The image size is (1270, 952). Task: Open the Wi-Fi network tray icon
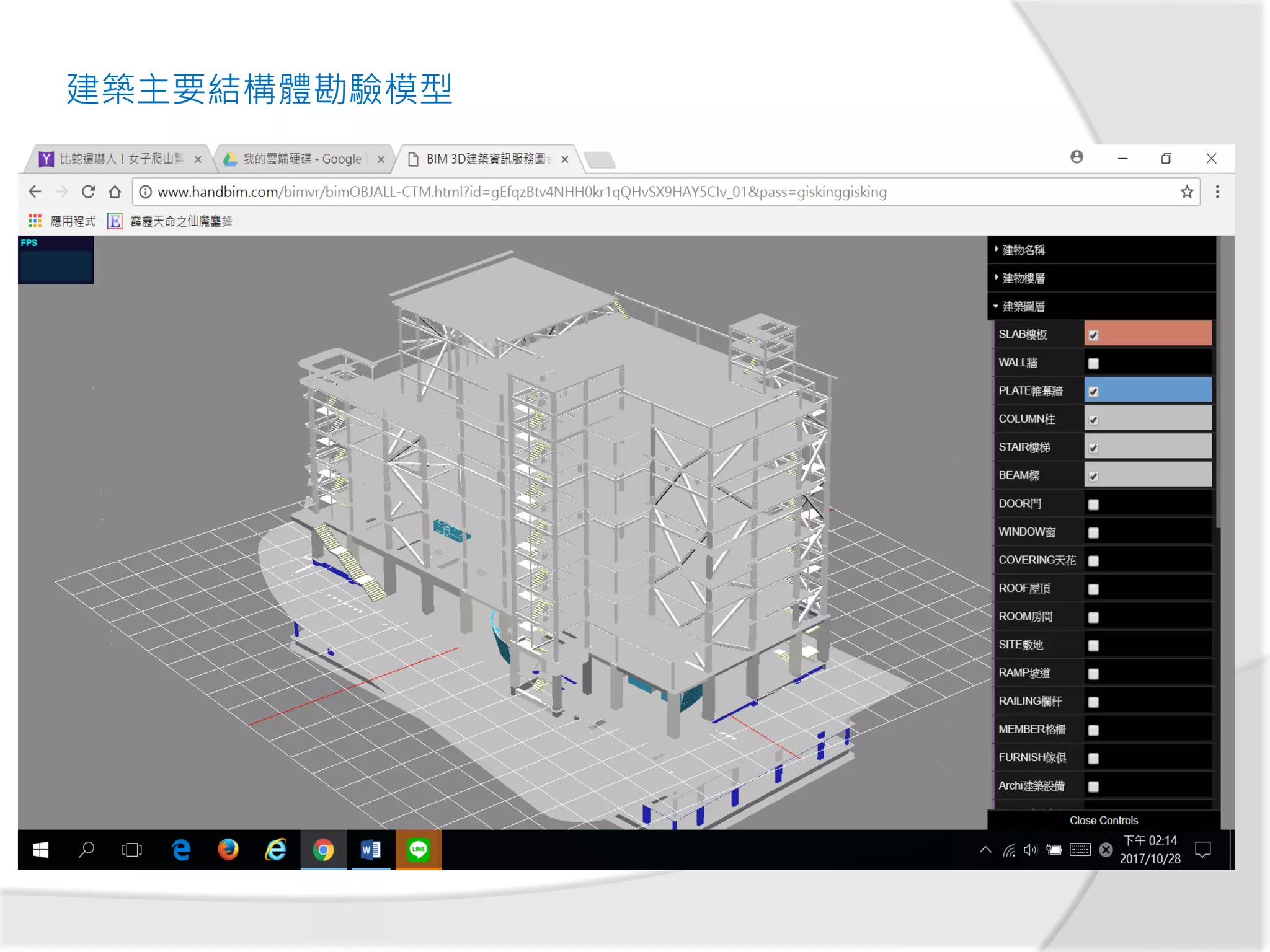1009,850
